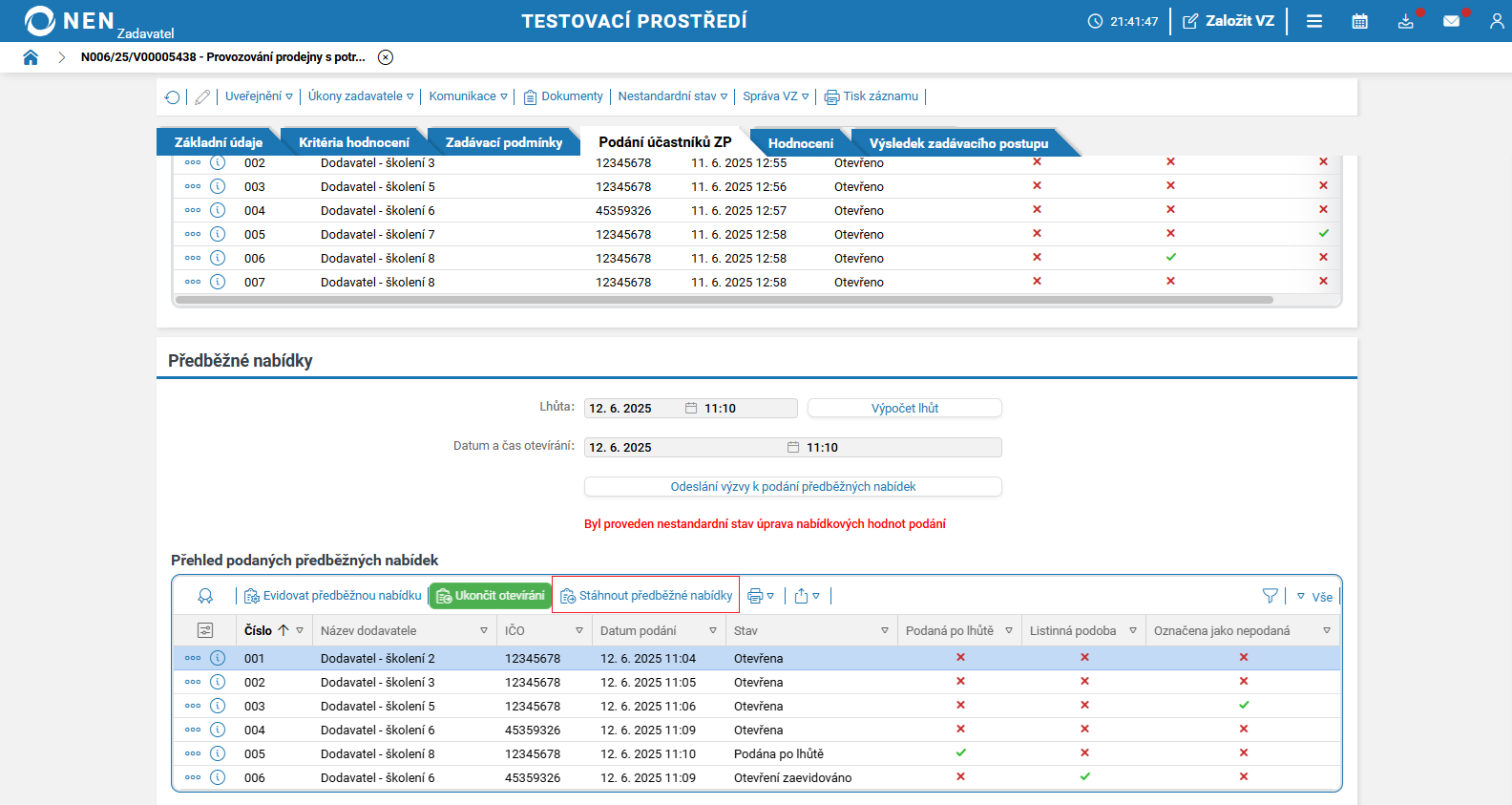The height and width of the screenshot is (805, 1512).
Task: Open table column settings icon
Action: (205, 630)
